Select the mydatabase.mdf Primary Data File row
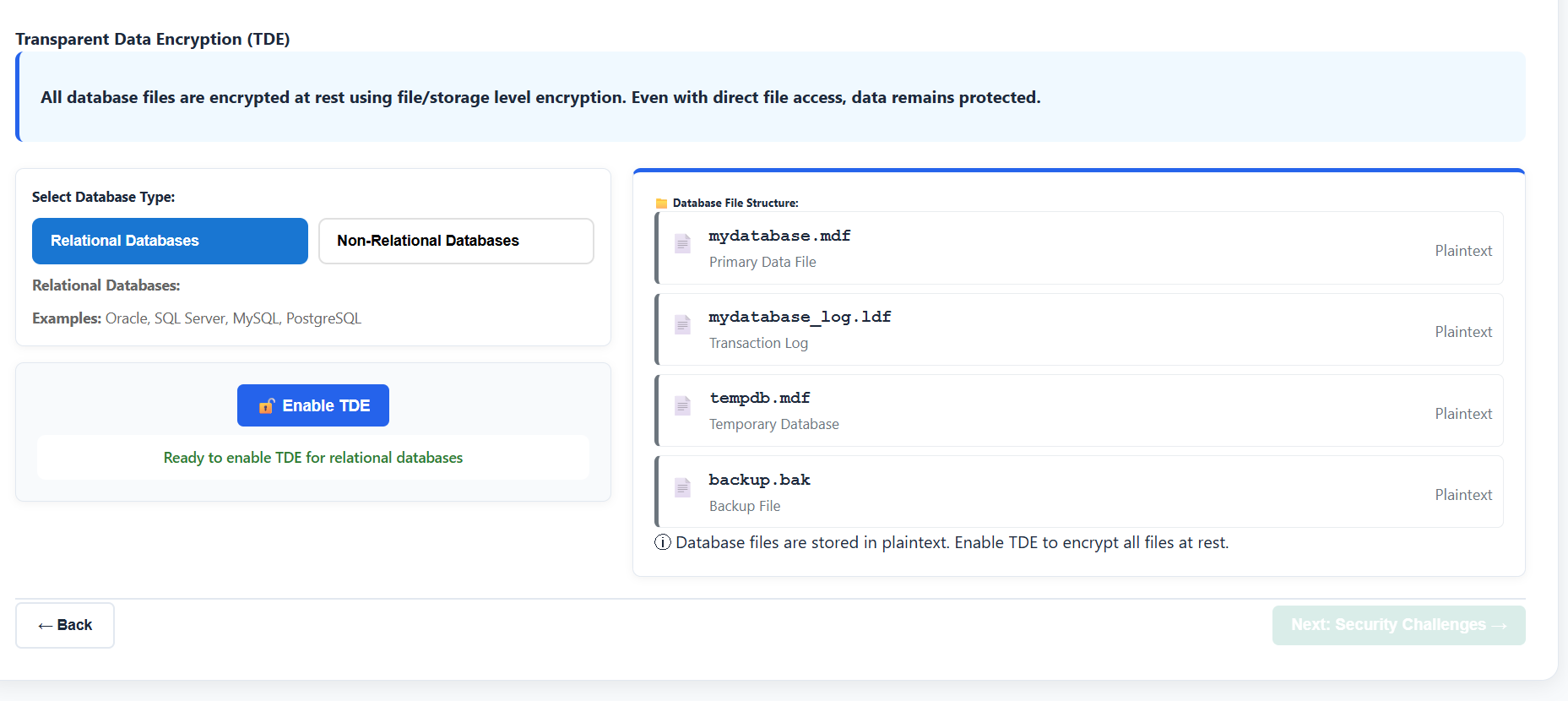This screenshot has width=1568, height=701. (x=1055, y=248)
